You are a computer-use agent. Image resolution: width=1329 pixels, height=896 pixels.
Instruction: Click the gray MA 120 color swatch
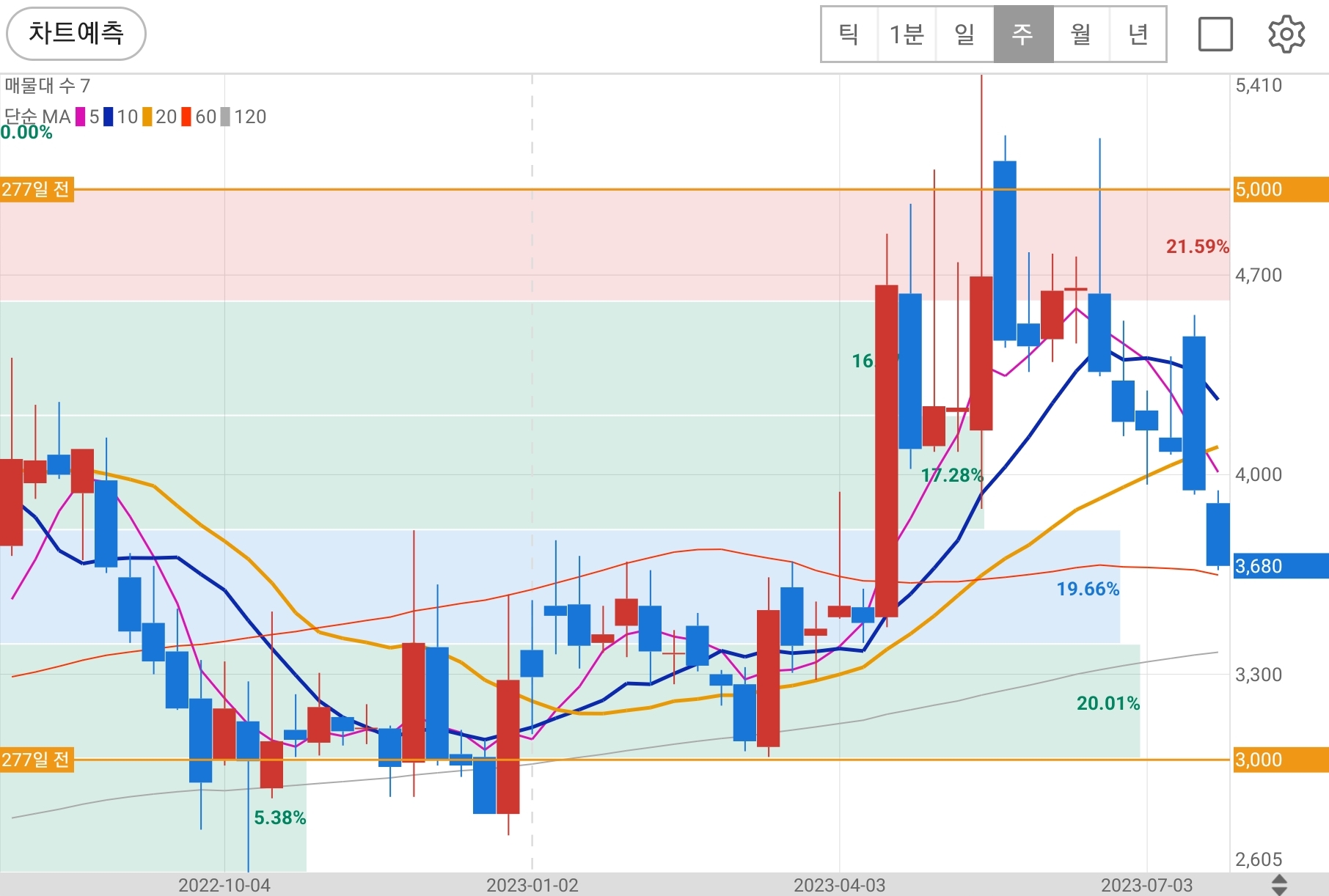(x=225, y=117)
